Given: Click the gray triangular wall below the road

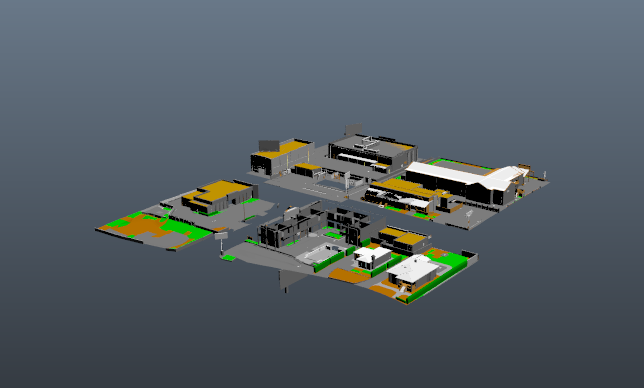Looking at the screenshot, I should pos(292,280).
